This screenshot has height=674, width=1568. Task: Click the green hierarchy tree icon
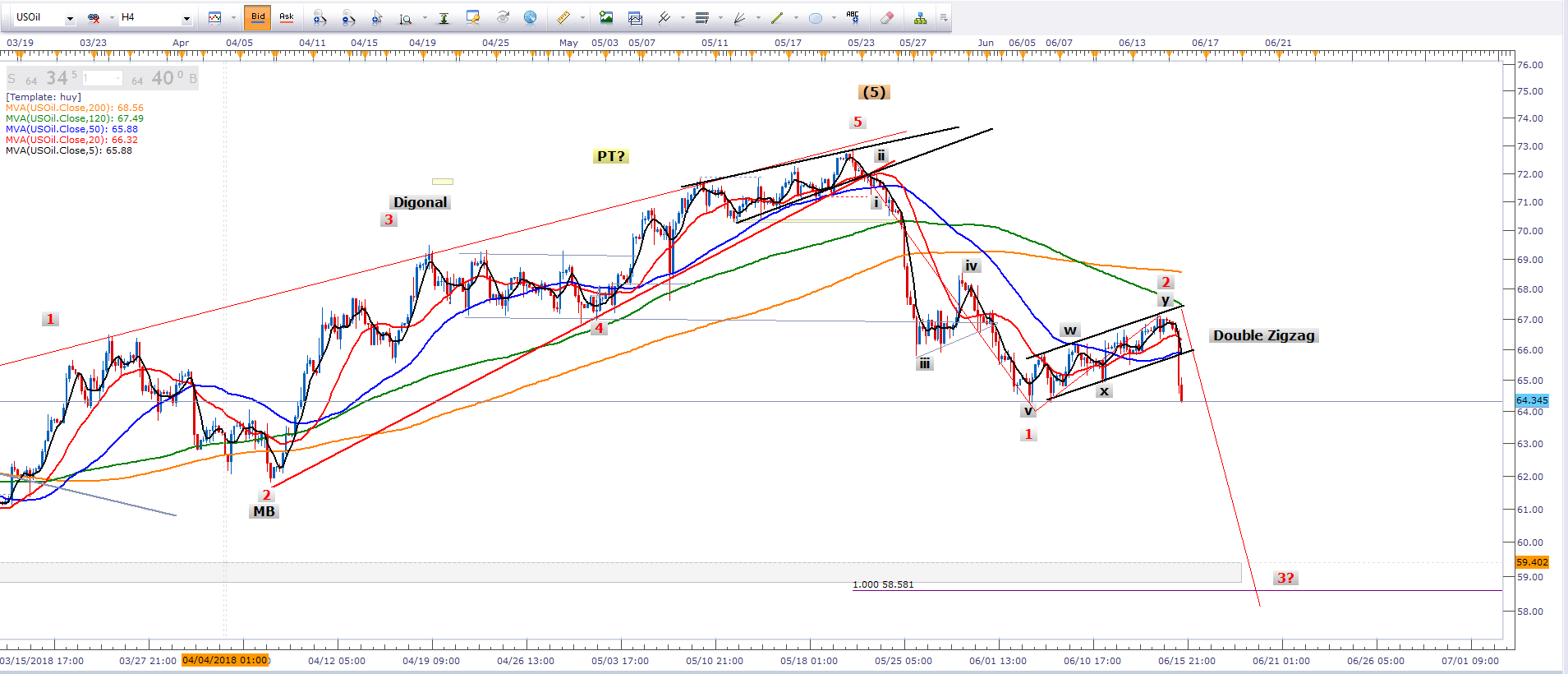point(920,17)
